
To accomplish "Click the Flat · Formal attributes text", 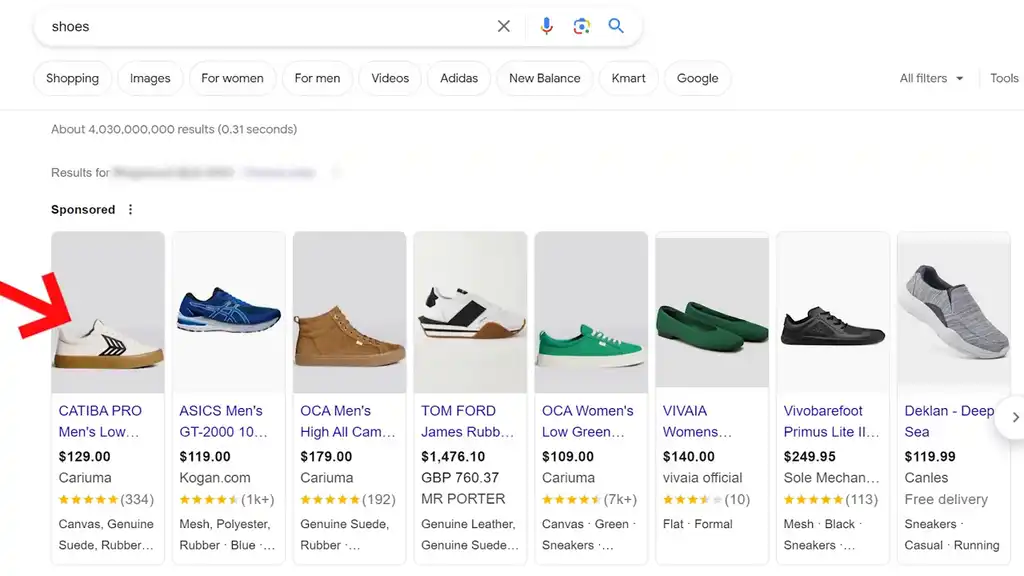I will pos(697,524).
